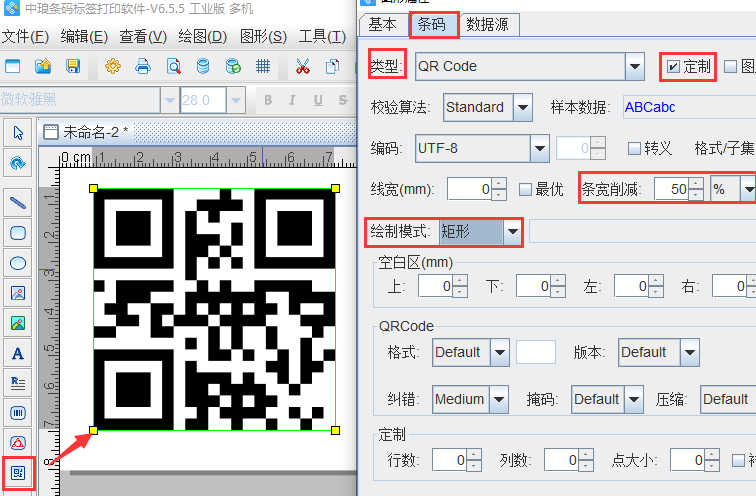Select the text tool (A icon)

17,352
